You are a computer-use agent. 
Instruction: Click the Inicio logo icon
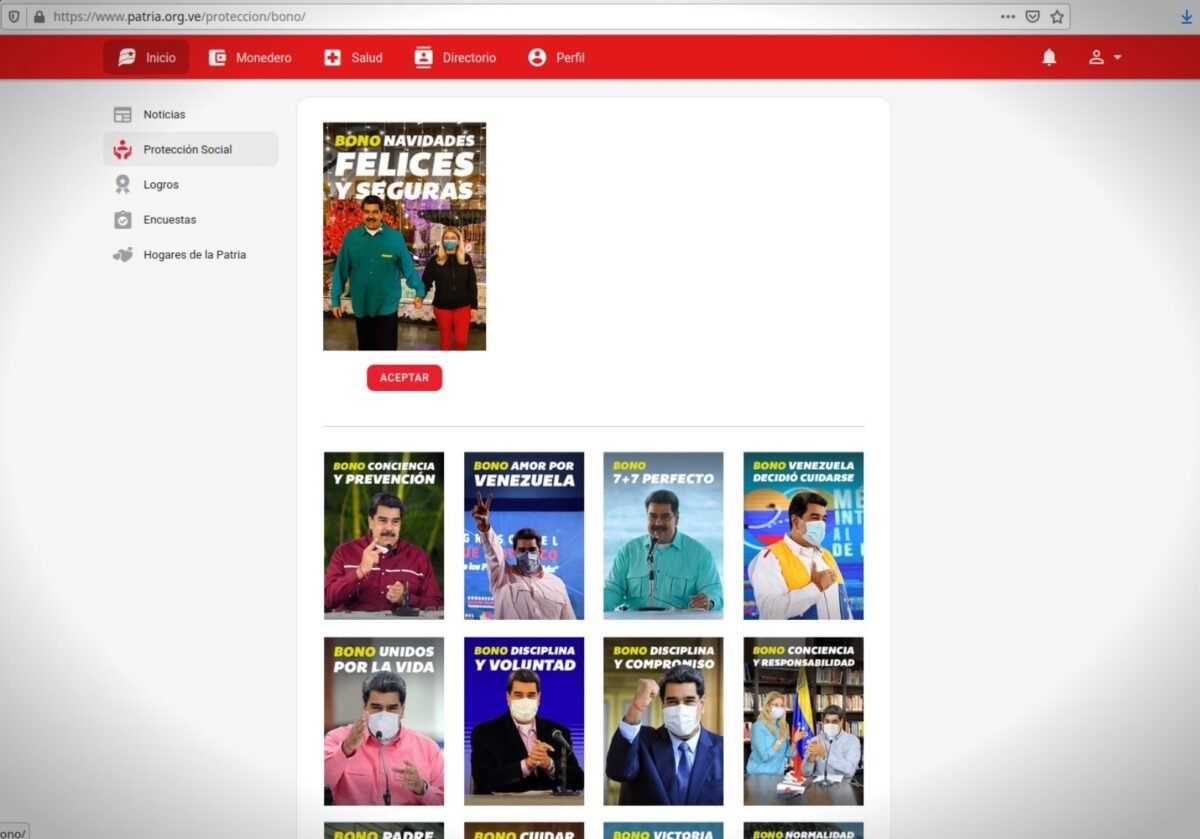(x=127, y=58)
